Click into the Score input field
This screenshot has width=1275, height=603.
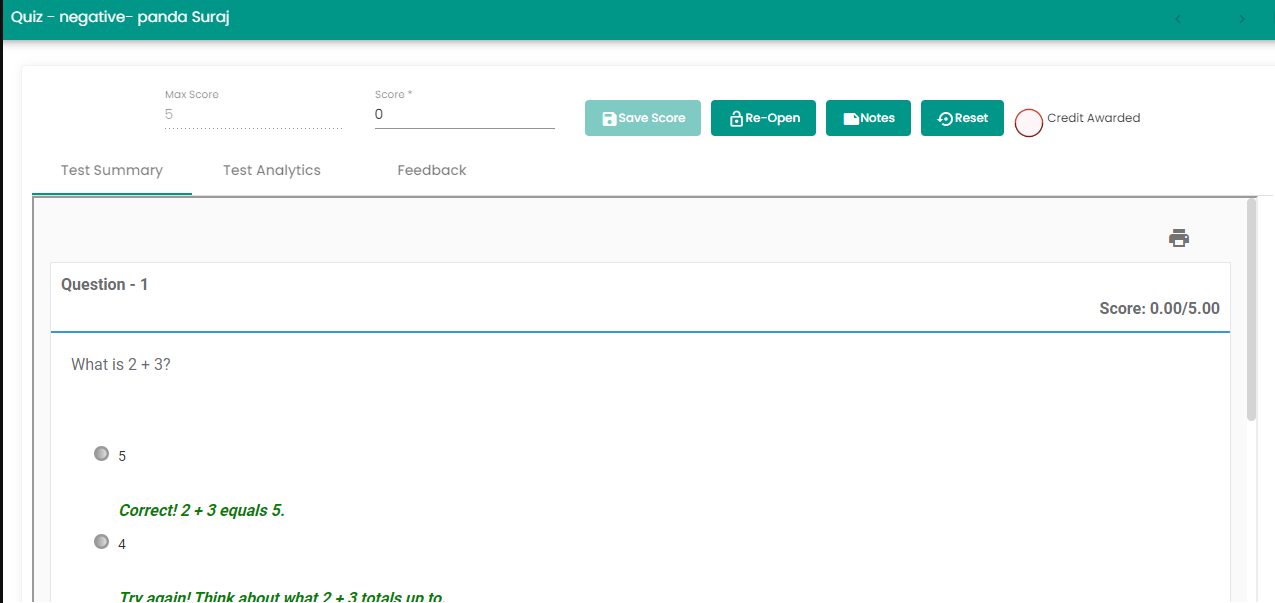coord(464,115)
